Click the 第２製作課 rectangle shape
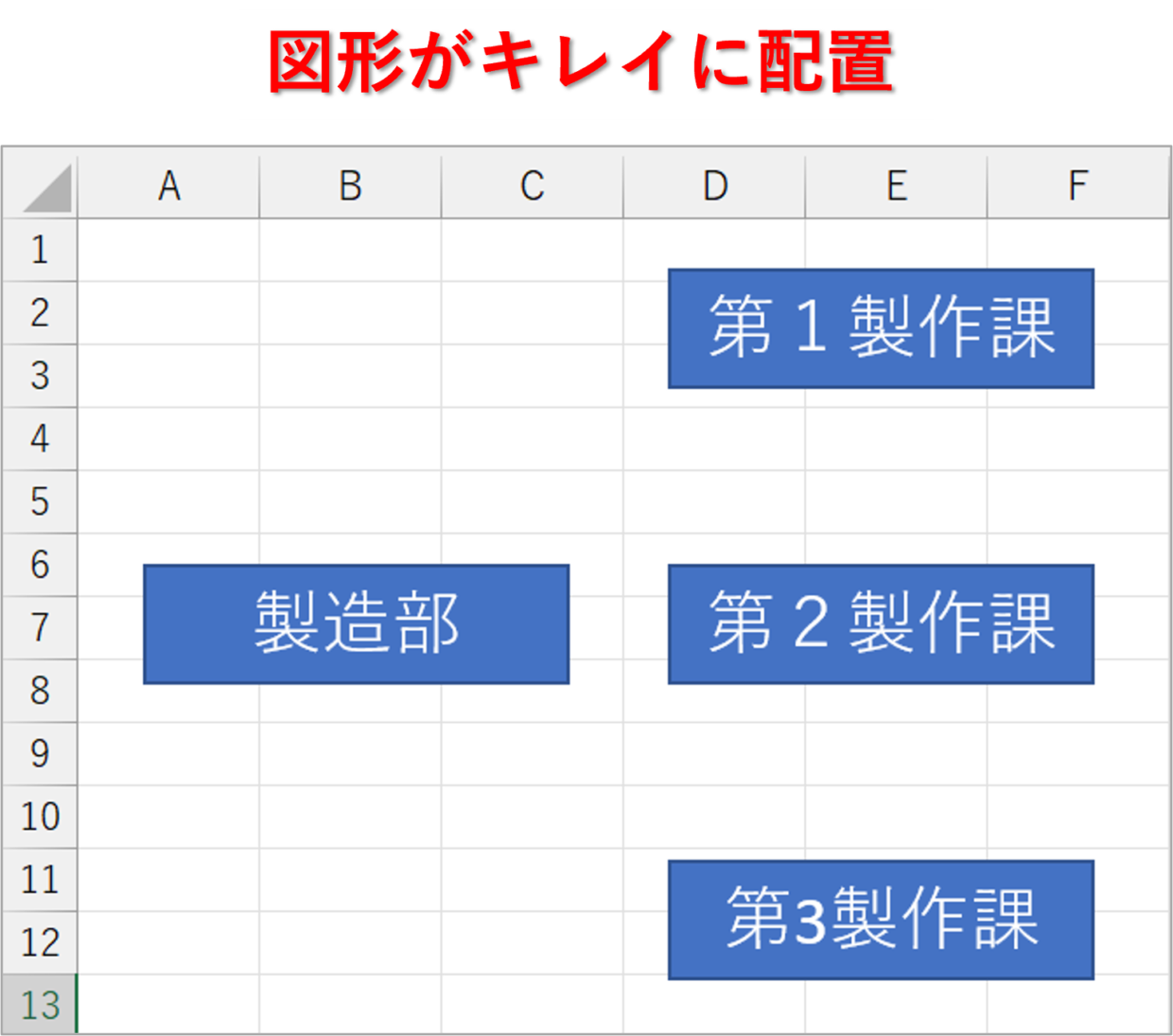1173x1036 pixels. point(881,624)
